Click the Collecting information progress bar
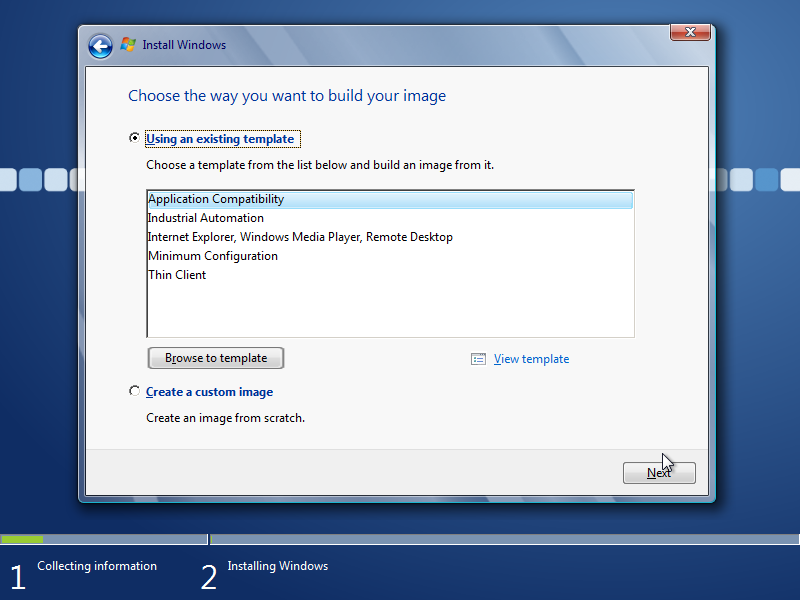The width and height of the screenshot is (800, 600). click(x=104, y=539)
